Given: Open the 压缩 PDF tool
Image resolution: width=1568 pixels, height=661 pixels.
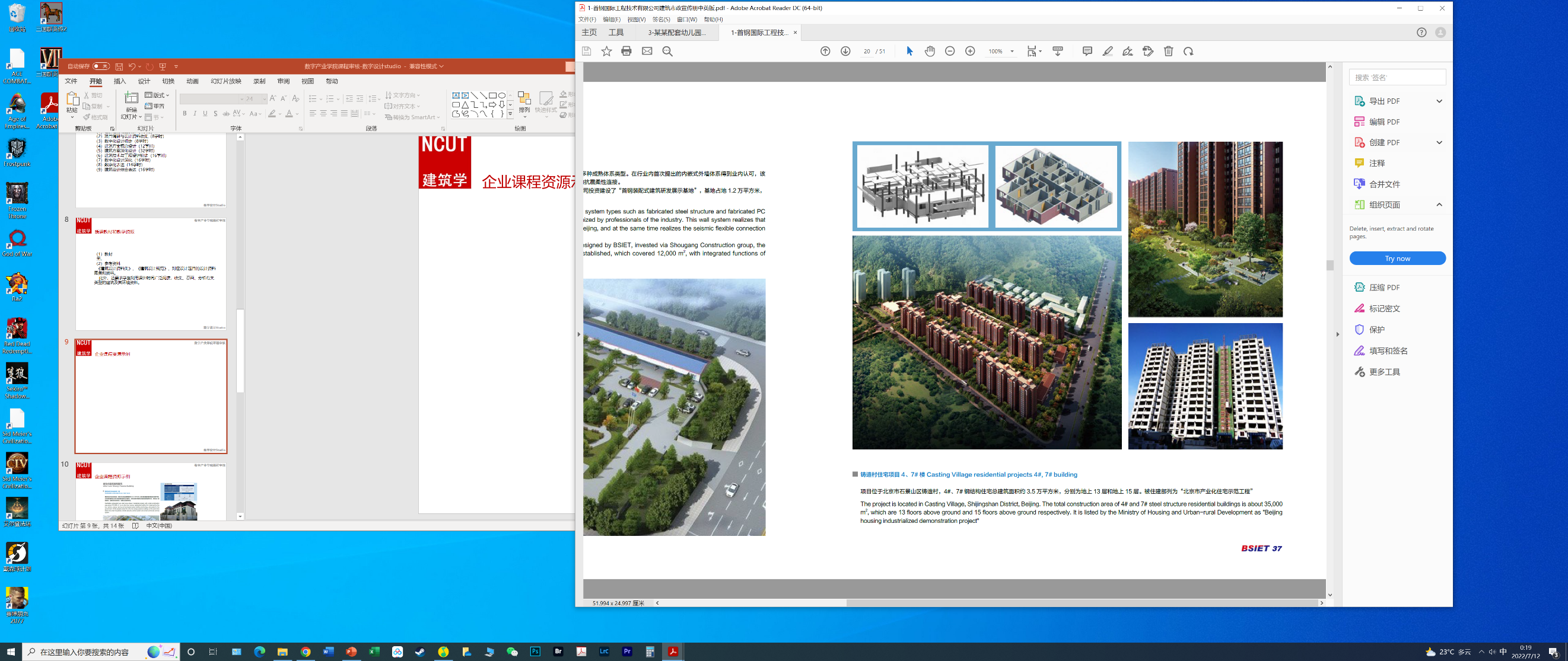Looking at the screenshot, I should [x=1383, y=287].
